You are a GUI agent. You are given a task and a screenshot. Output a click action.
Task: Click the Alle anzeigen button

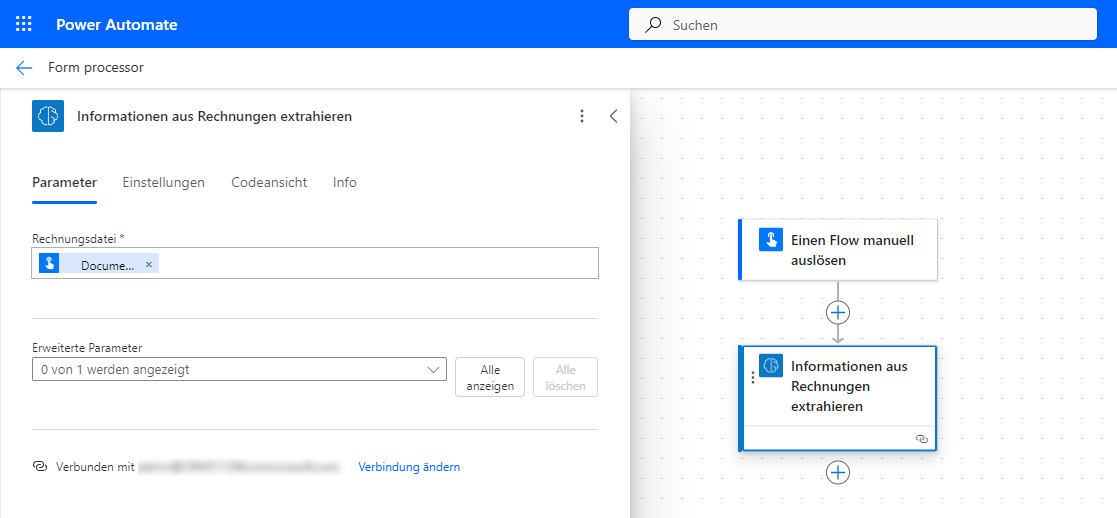489,377
